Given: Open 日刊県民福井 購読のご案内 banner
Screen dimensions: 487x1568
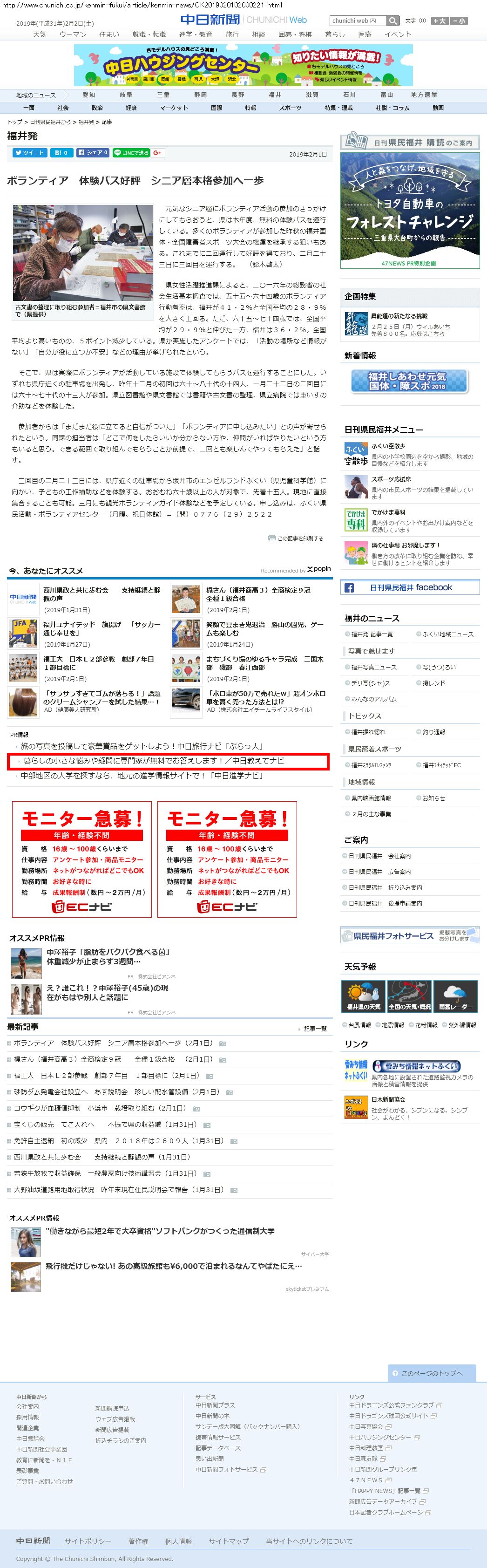Looking at the screenshot, I should [x=410, y=142].
